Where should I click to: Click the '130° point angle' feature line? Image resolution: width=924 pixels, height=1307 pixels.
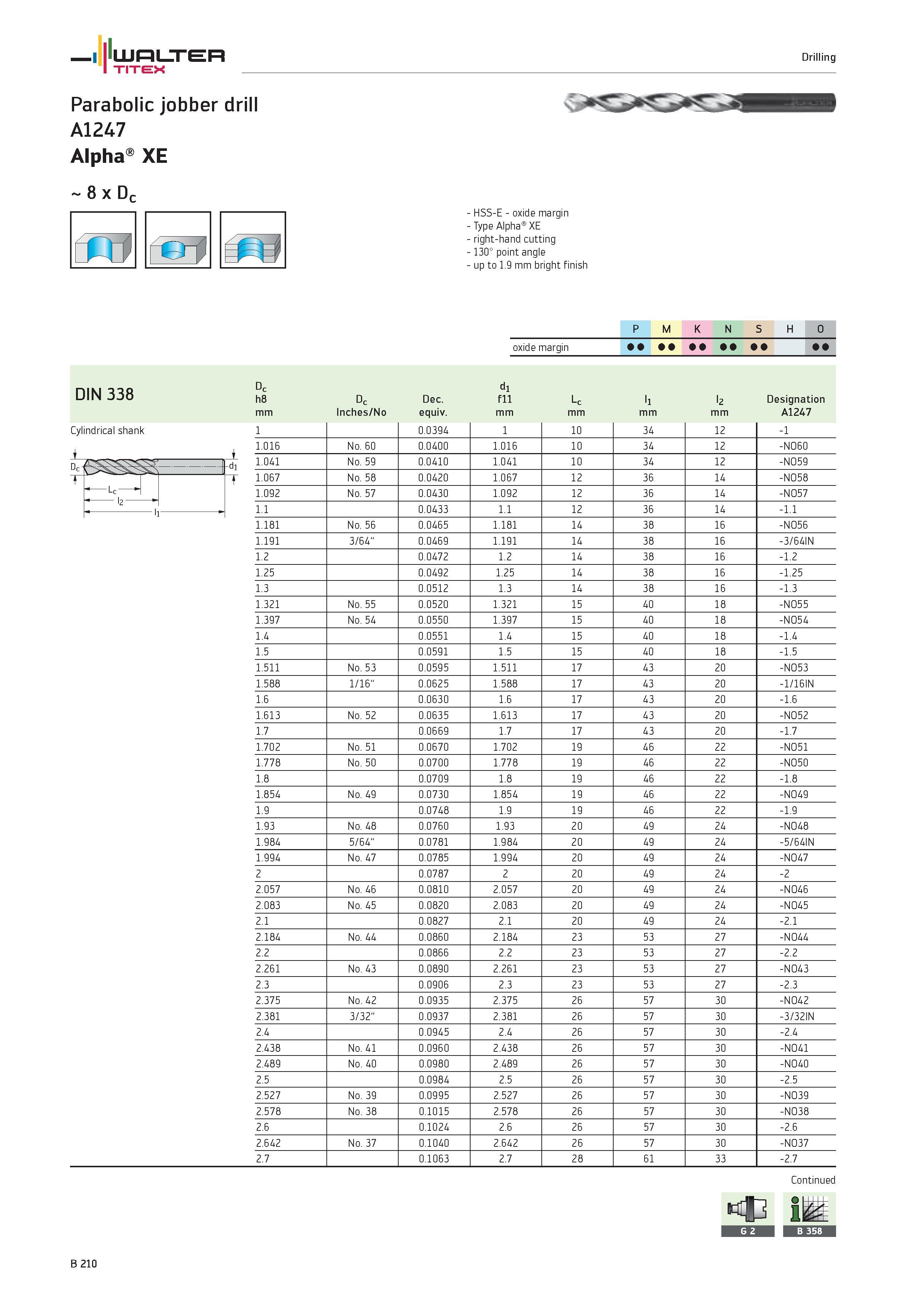(x=506, y=252)
